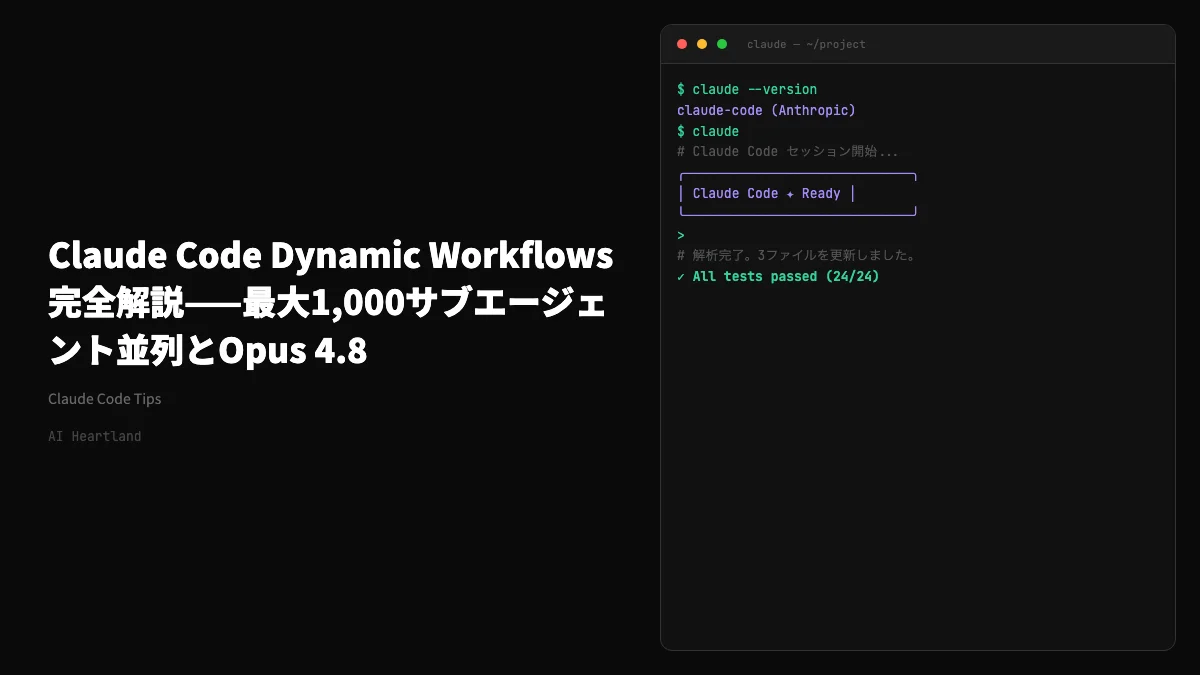The image size is (1200, 675).
Task: Click the yellow minimize dot in terminal
Action: point(702,44)
